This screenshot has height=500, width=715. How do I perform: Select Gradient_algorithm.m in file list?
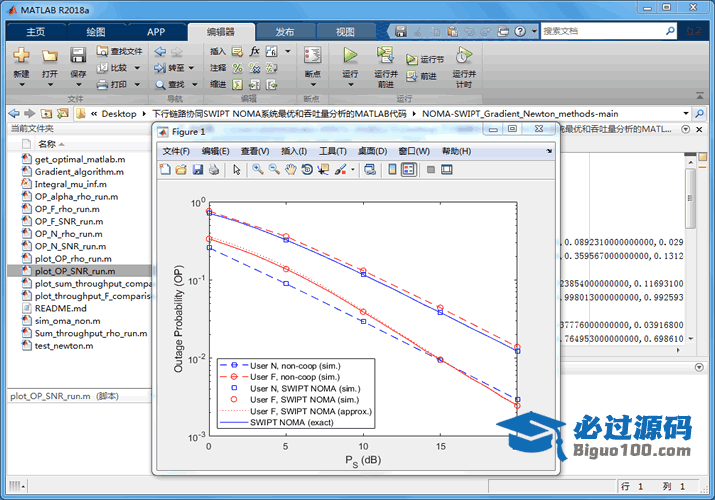(x=79, y=172)
